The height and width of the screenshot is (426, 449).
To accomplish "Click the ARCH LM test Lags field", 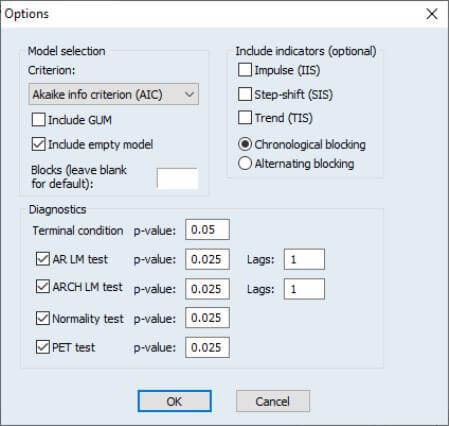I will (304, 289).
